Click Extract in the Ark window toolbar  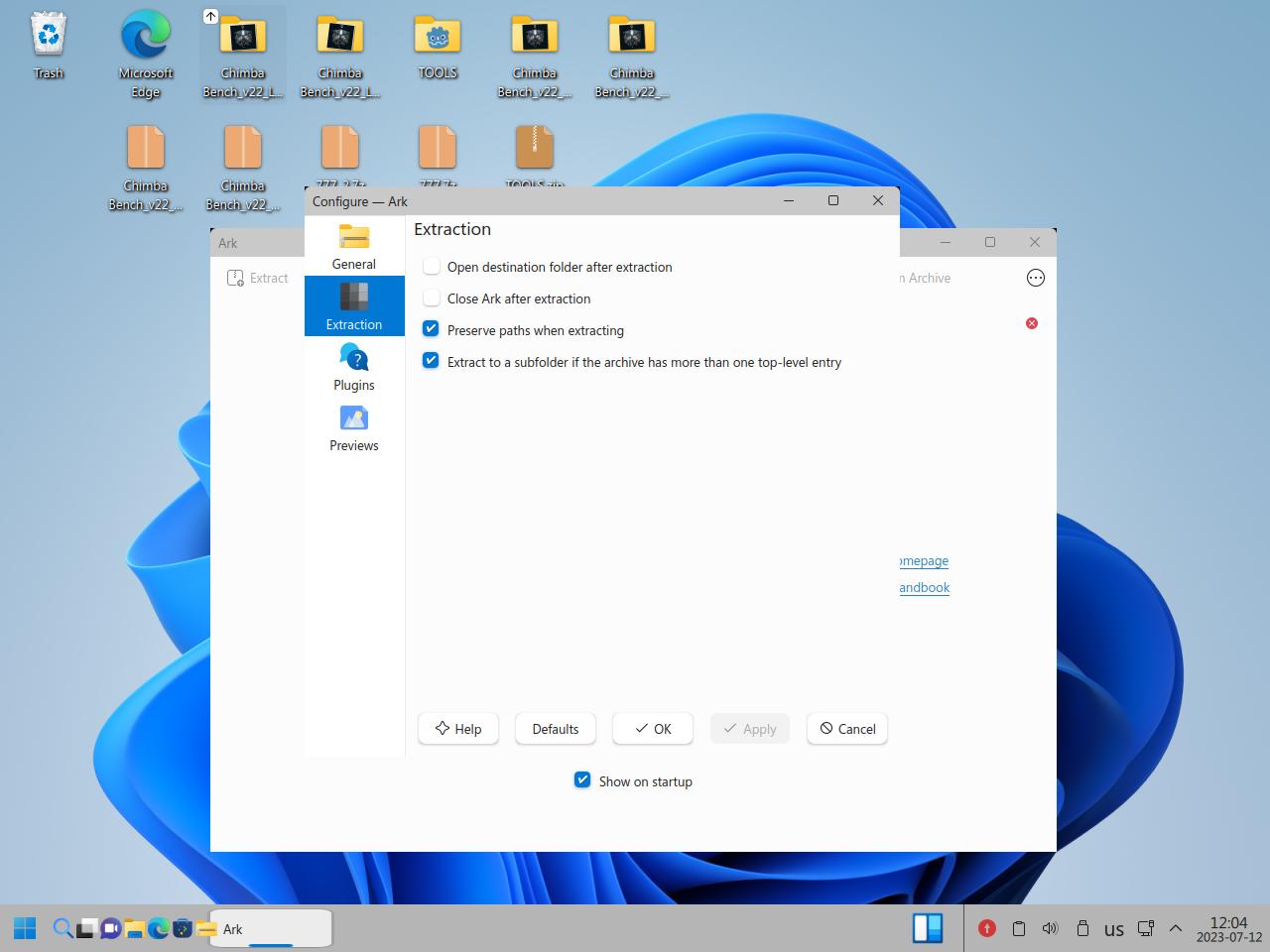(258, 279)
